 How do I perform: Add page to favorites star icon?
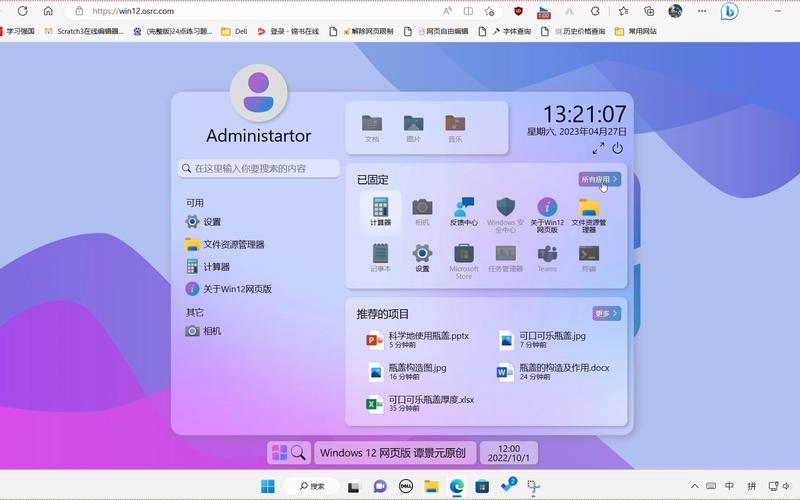tap(489, 11)
